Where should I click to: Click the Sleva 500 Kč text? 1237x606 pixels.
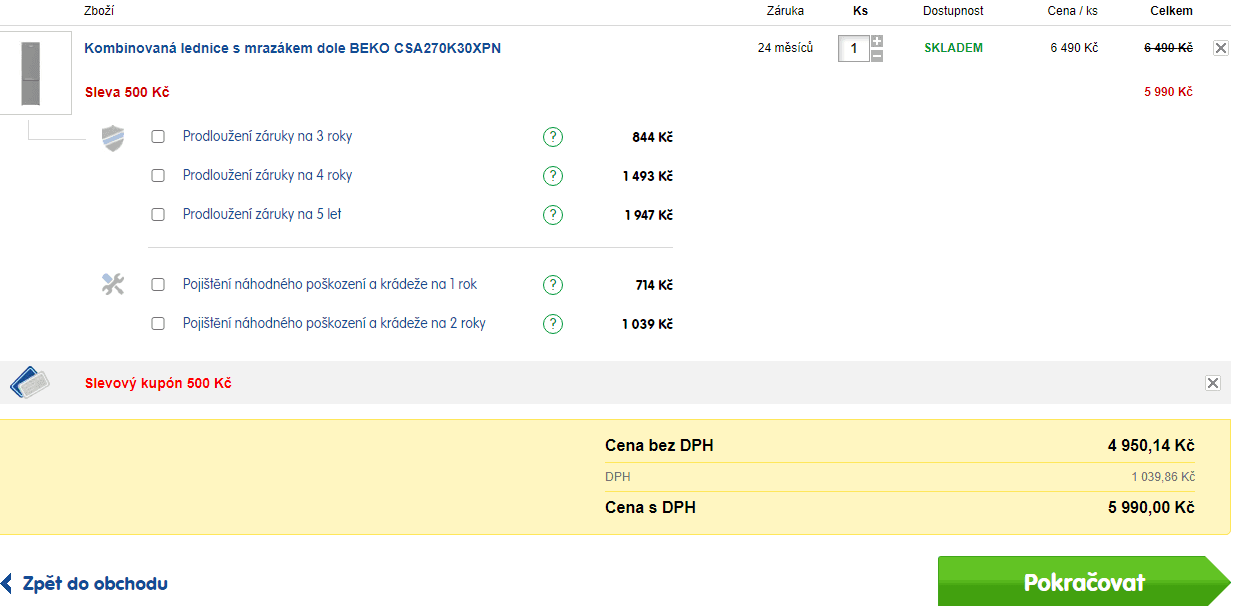coord(127,92)
